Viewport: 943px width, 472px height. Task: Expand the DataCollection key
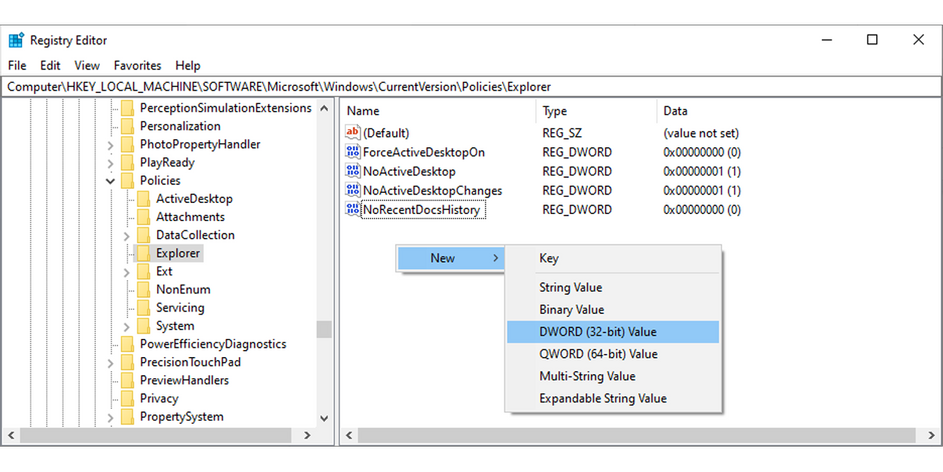click(x=127, y=236)
